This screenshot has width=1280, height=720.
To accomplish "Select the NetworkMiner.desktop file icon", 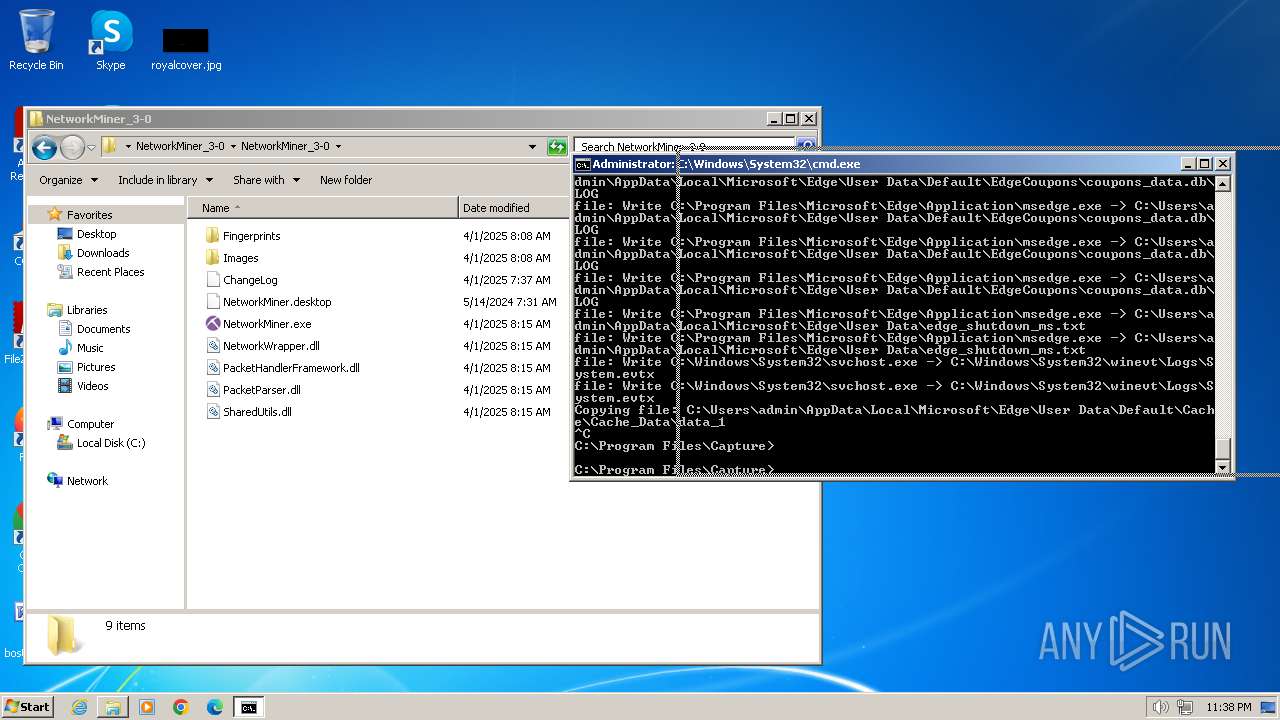I will point(212,302).
